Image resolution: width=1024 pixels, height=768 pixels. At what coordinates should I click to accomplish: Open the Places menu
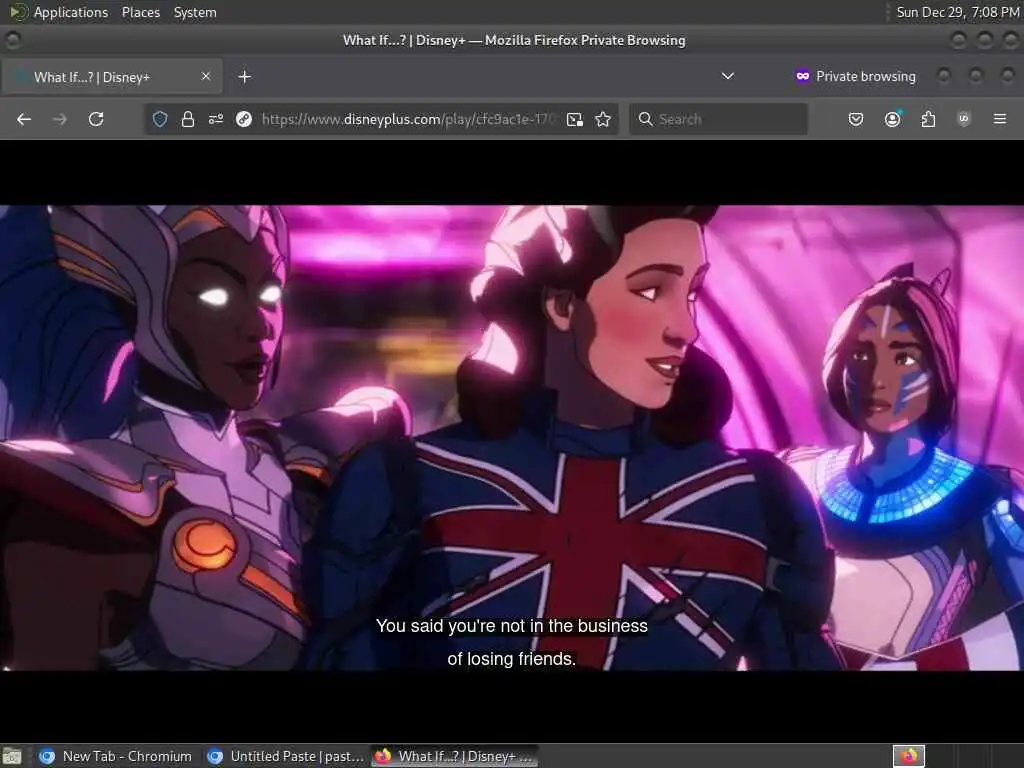click(x=140, y=12)
